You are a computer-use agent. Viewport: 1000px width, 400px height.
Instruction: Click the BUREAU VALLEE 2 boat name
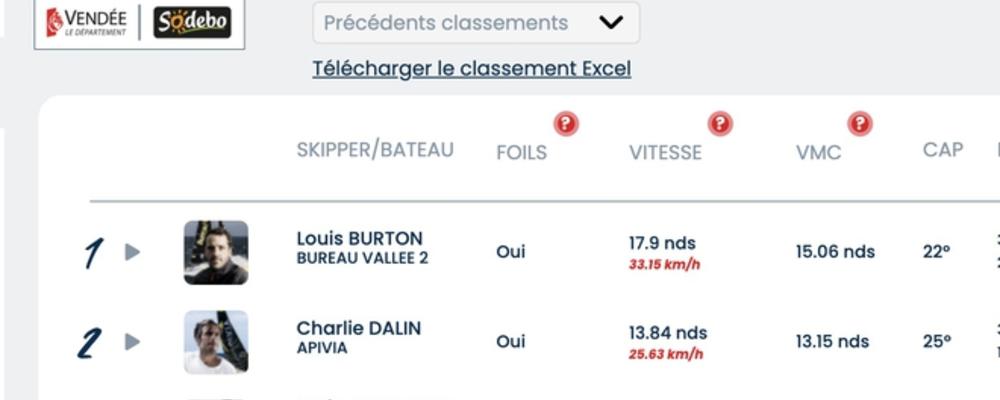(362, 258)
